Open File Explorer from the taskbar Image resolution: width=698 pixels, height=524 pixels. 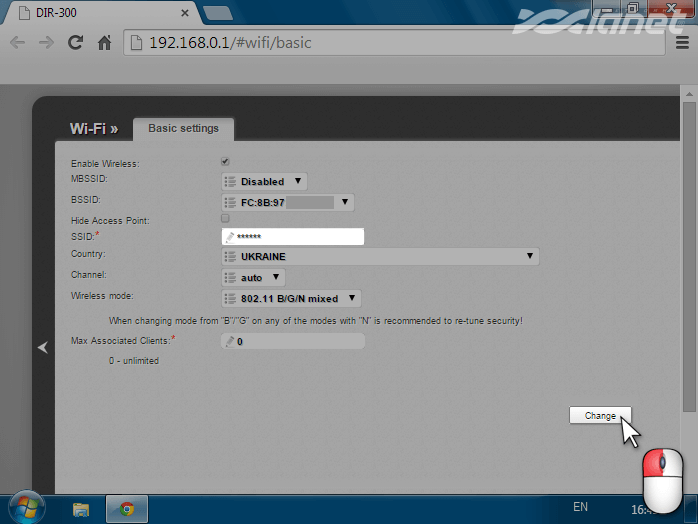click(x=81, y=509)
